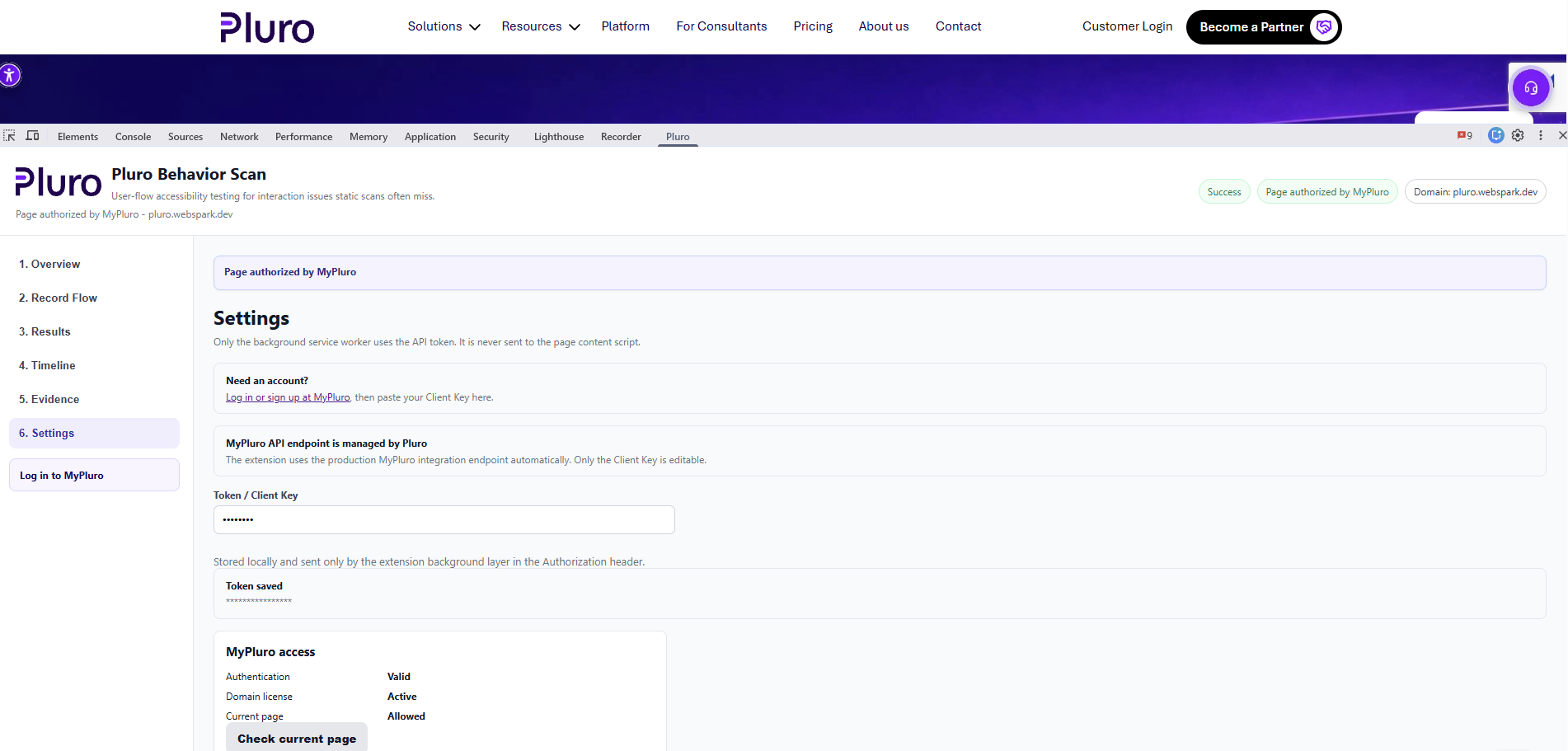This screenshot has height=751, width=1568.
Task: Follow the Log in or sign up at MyPluro link
Action: [288, 397]
